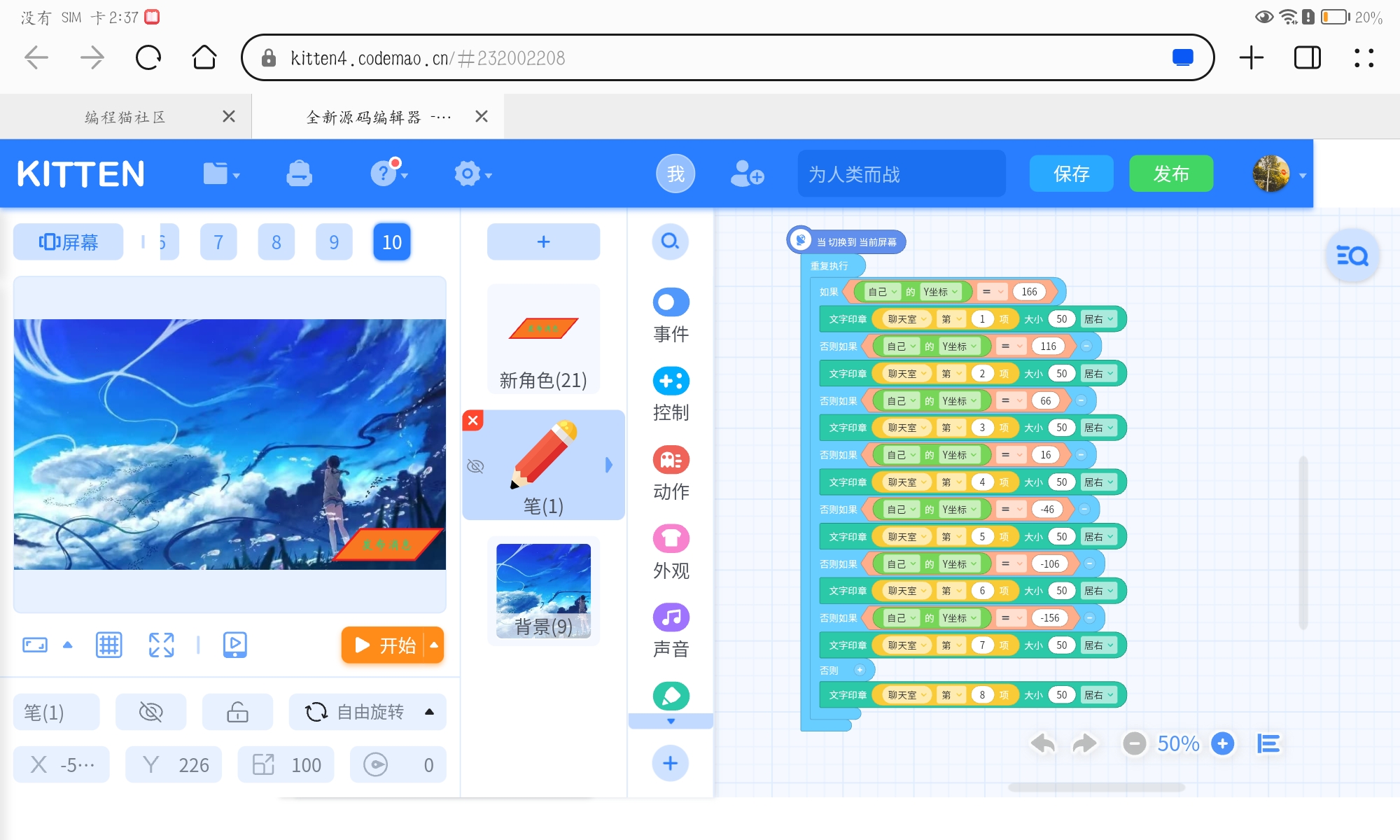The height and width of the screenshot is (840, 1400).
Task: Open the 动作 block category
Action: [x=671, y=474]
